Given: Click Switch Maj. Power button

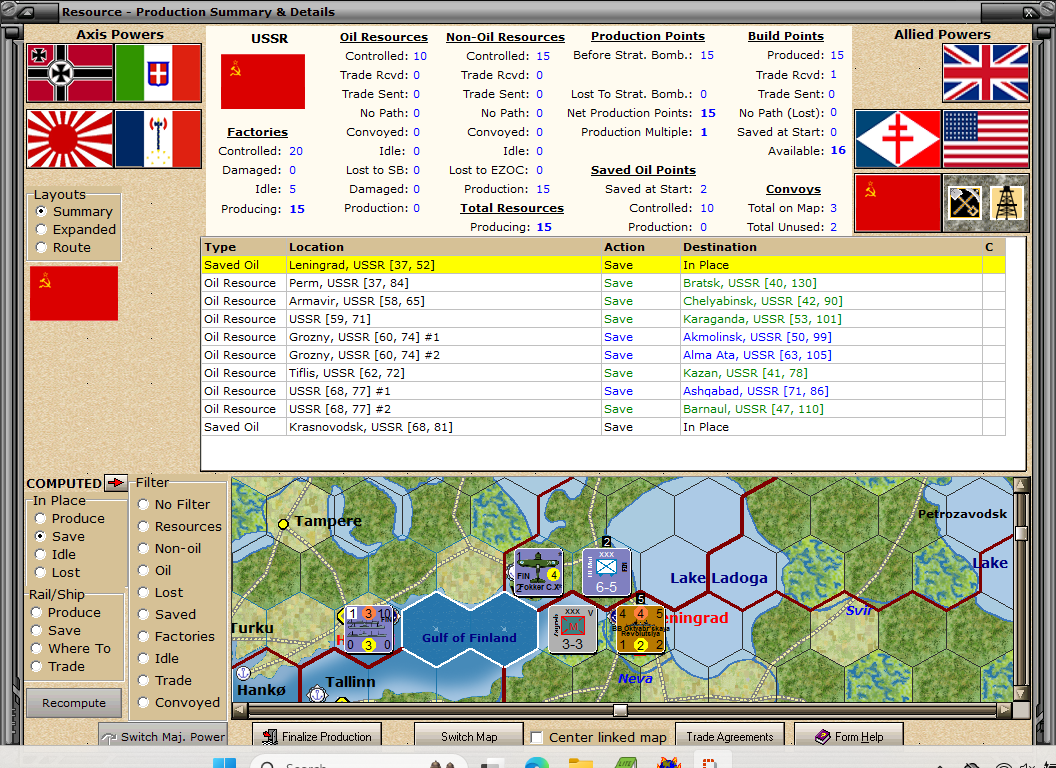Looking at the screenshot, I should (x=162, y=736).
